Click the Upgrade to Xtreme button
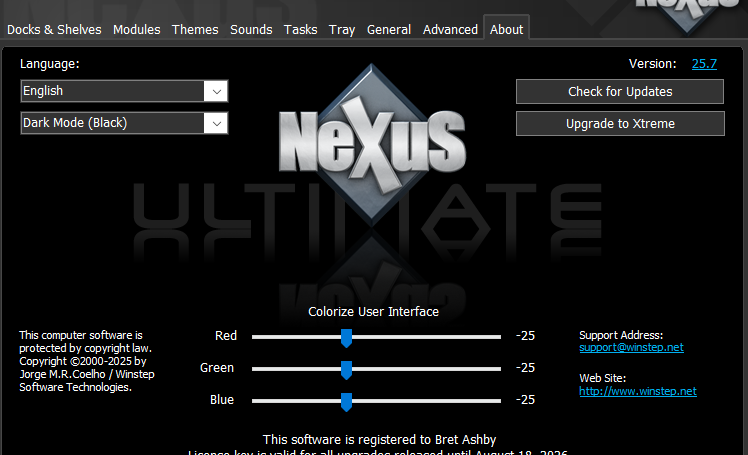The image size is (748, 455). coord(620,124)
